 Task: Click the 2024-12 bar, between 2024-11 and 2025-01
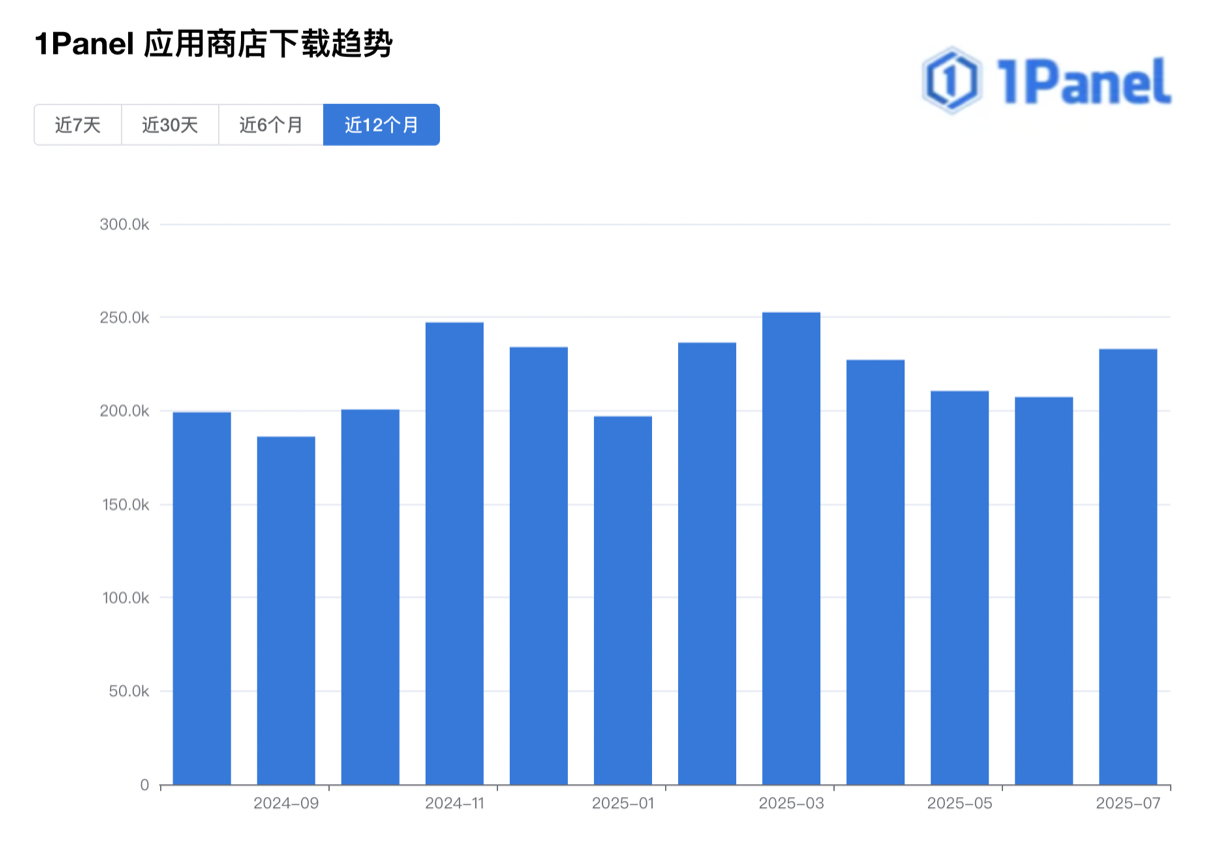[x=539, y=566]
